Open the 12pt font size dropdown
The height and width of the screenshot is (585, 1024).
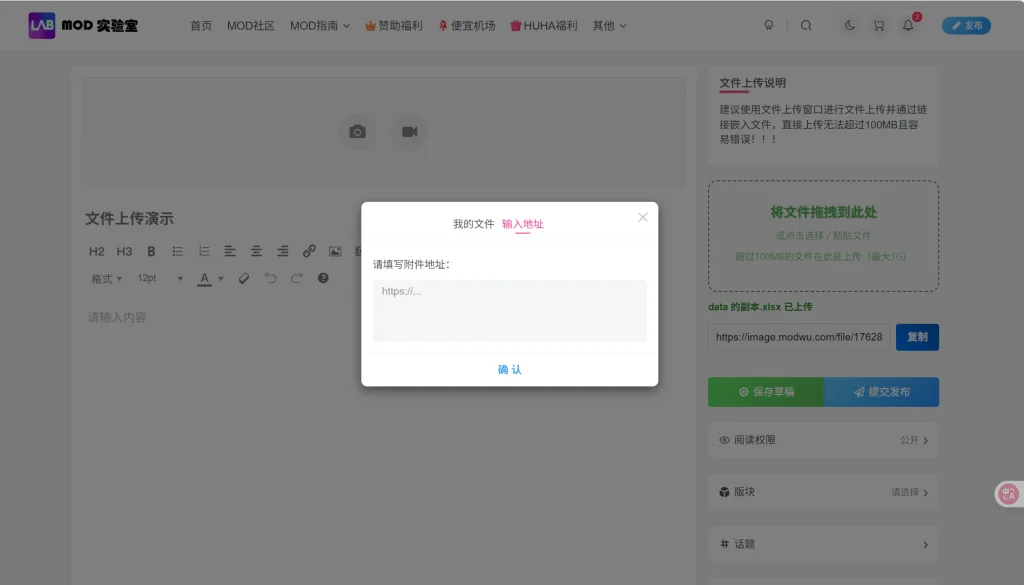pyautogui.click(x=160, y=279)
